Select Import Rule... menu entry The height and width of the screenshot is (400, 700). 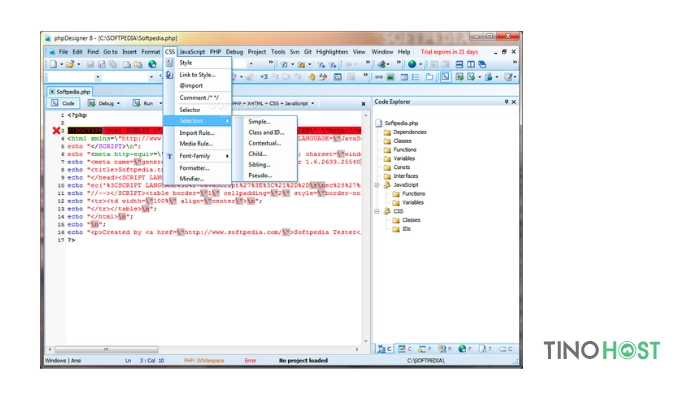click(x=196, y=133)
